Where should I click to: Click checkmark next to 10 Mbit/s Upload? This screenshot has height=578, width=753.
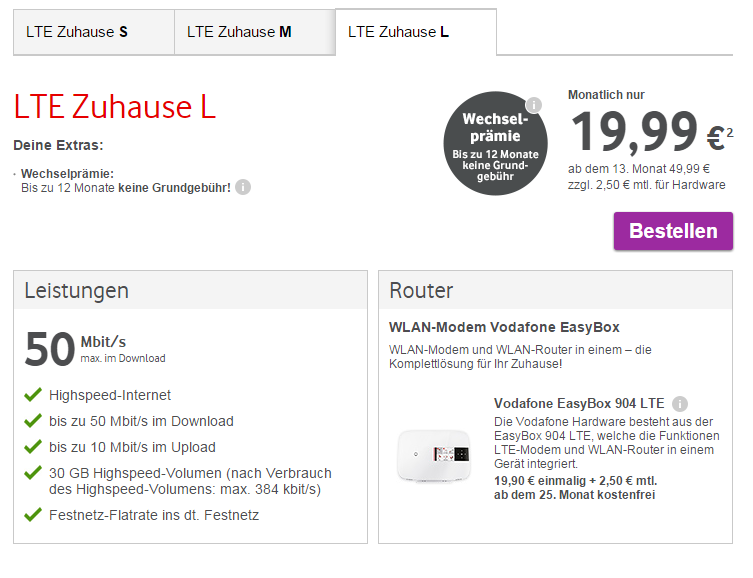(x=34, y=447)
